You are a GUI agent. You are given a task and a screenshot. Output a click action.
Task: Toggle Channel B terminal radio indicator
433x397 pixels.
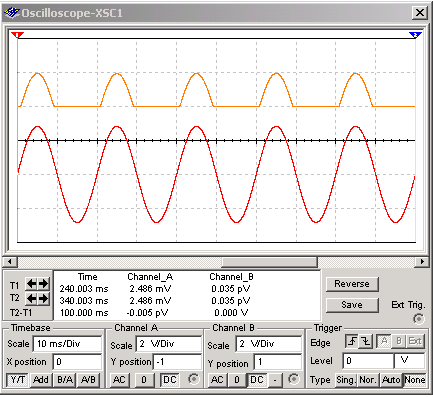[293, 379]
